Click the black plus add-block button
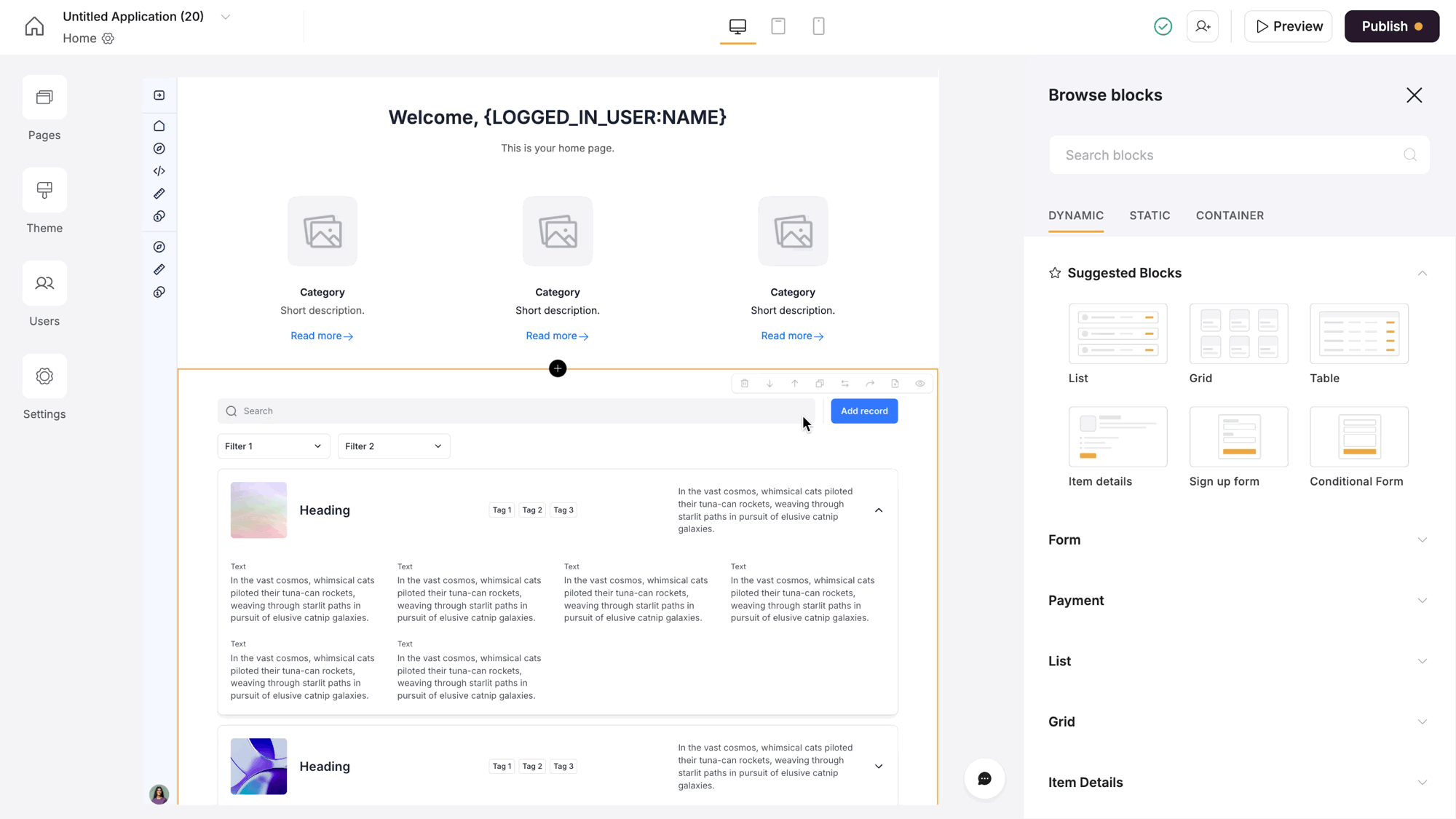1456x819 pixels. tap(558, 368)
